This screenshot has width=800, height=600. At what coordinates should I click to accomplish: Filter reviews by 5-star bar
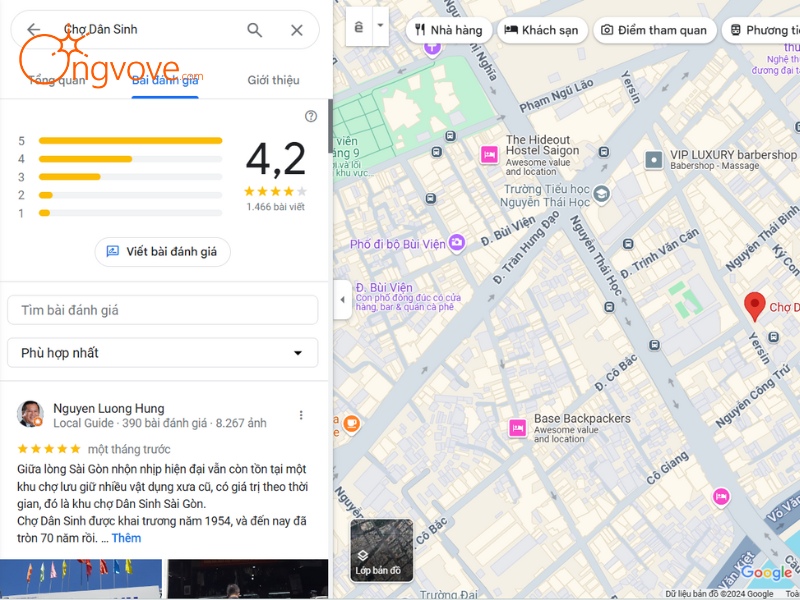(x=130, y=141)
